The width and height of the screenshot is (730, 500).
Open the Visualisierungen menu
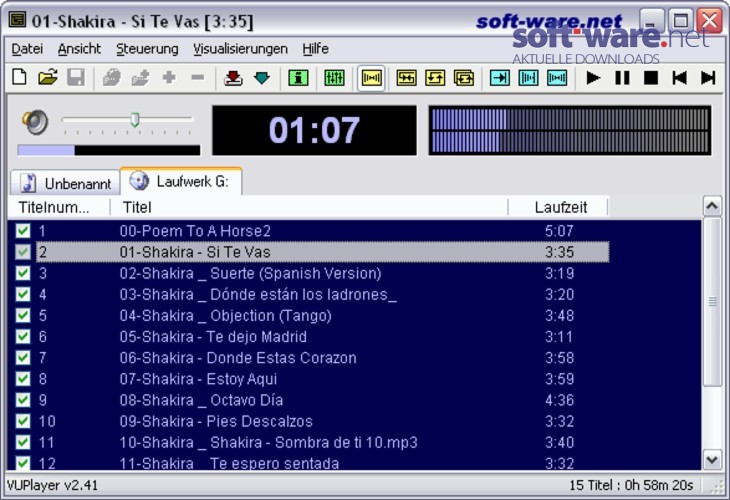pos(240,48)
